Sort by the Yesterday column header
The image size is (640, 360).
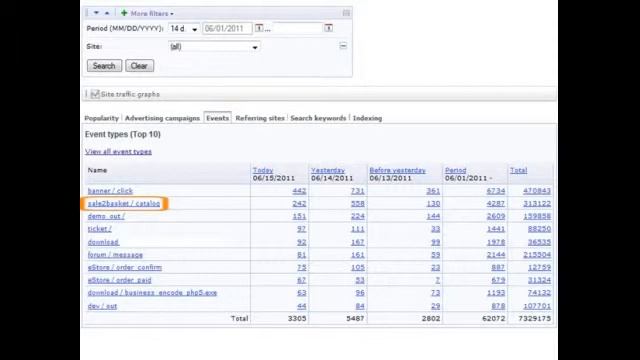point(328,170)
